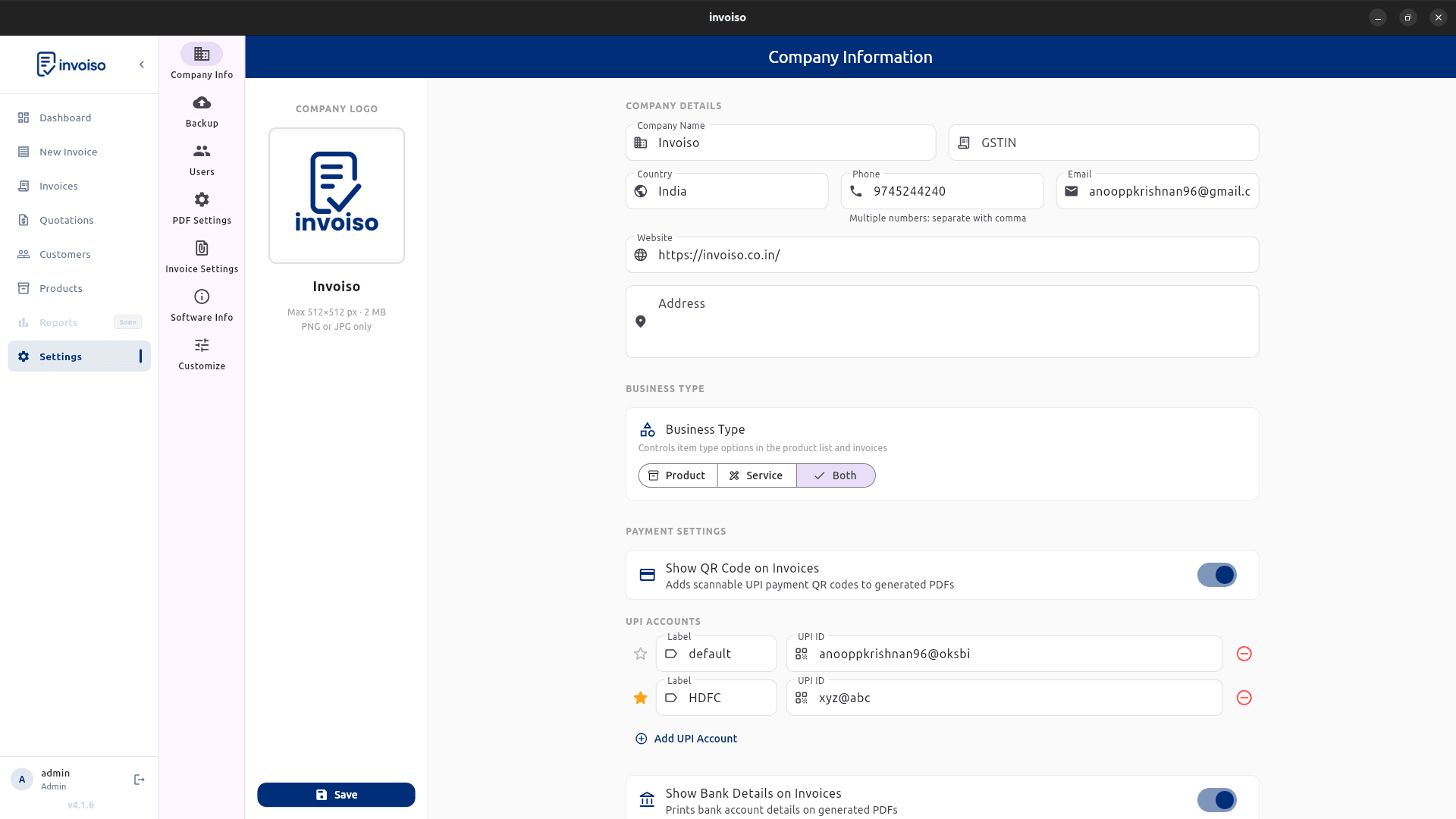The width and height of the screenshot is (1456, 819).
Task: Open New Invoice from sidebar
Action: [x=79, y=152]
